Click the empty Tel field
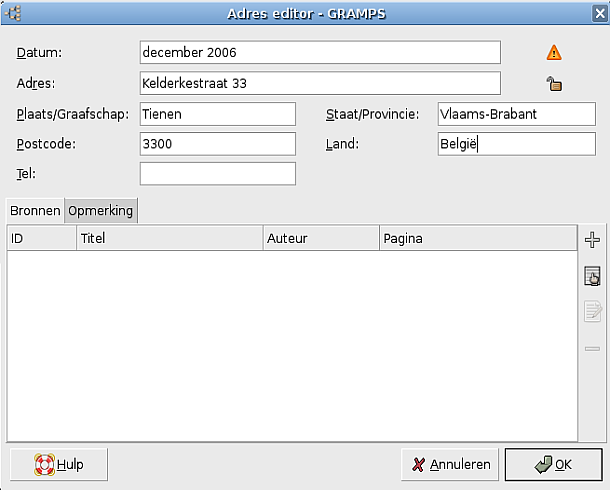This screenshot has width=610, height=490. (x=218, y=174)
